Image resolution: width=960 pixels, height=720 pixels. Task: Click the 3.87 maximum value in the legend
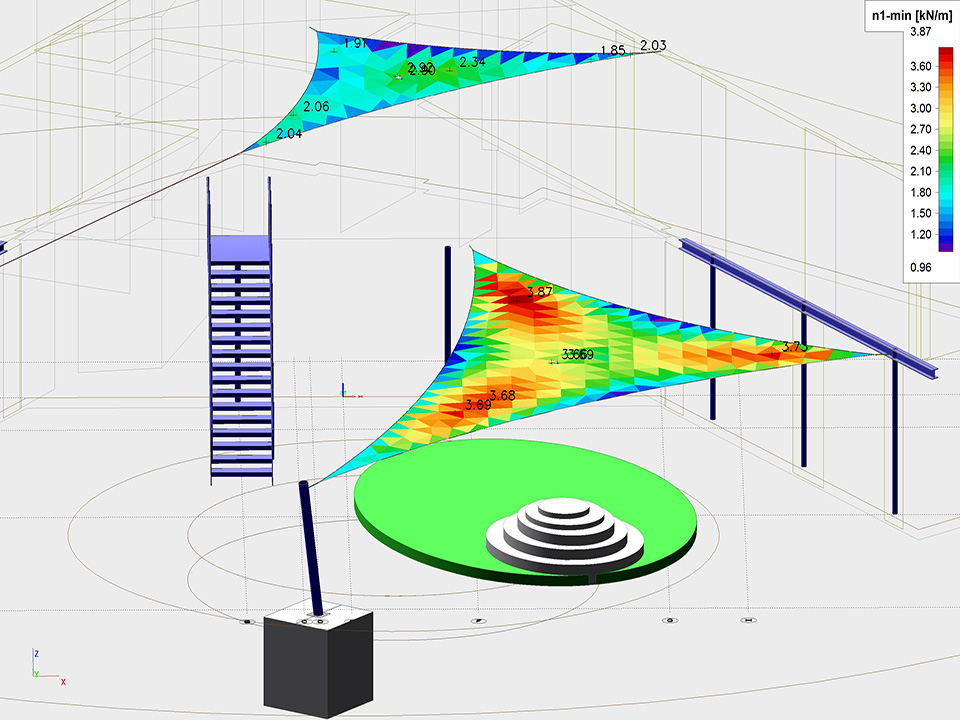pyautogui.click(x=920, y=33)
